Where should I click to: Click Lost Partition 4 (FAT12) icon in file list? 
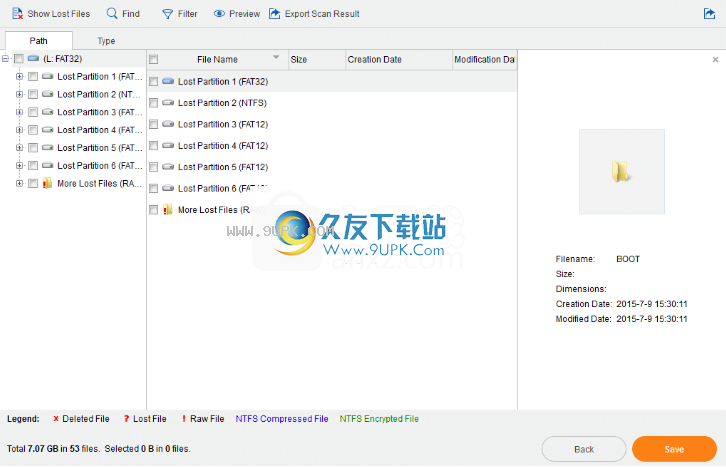pos(168,145)
